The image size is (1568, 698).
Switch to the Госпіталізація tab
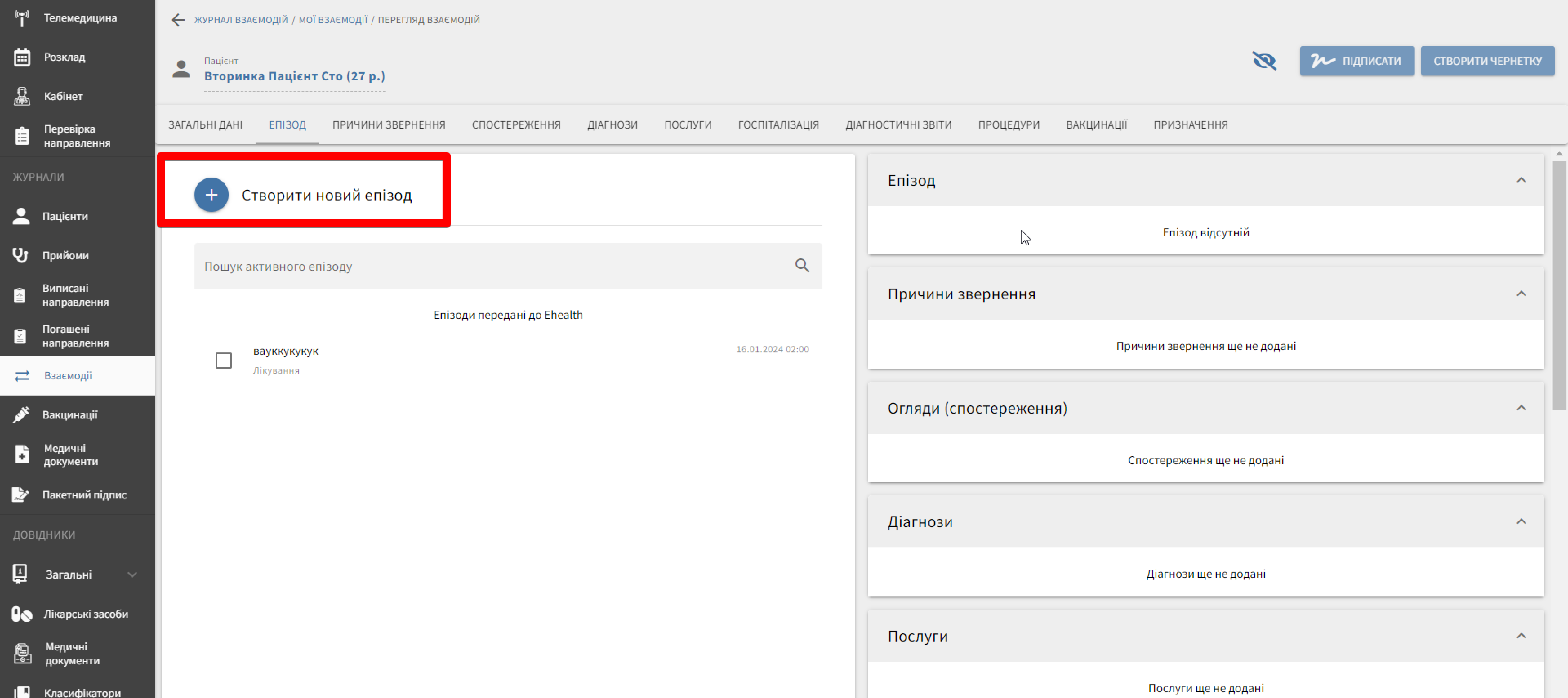point(778,125)
